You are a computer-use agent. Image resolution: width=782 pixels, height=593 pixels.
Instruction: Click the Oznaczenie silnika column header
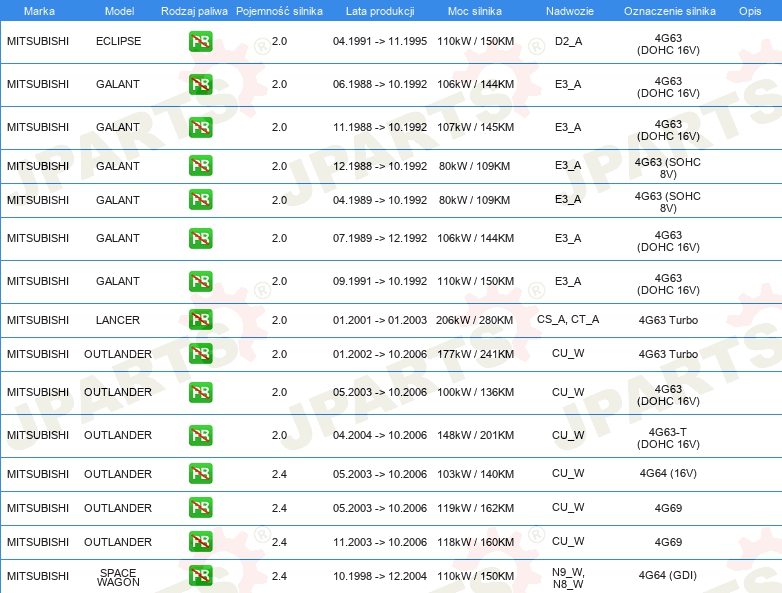pos(670,11)
